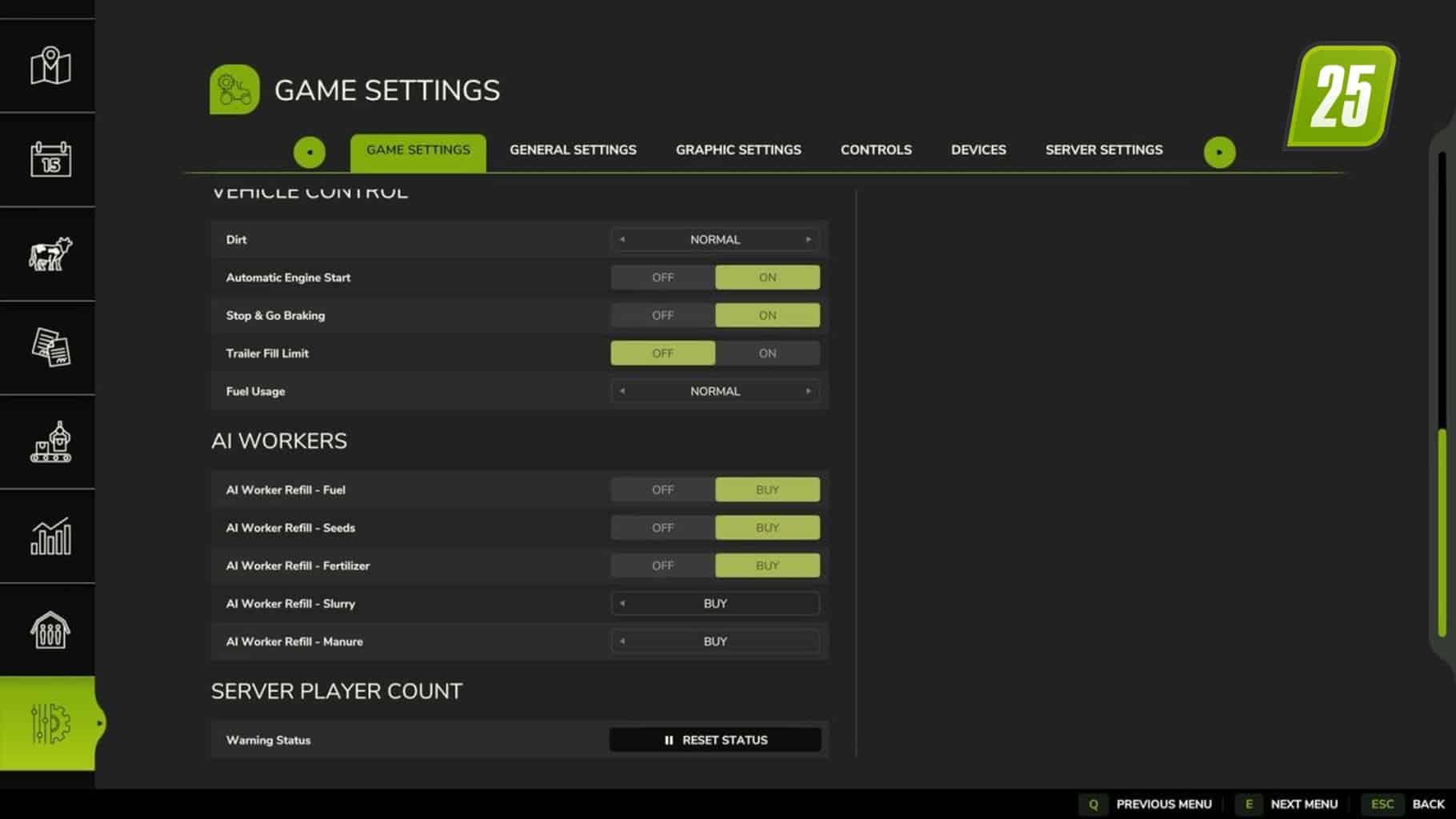
Task: Turn Trailer Fill Limit on
Action: (x=767, y=354)
